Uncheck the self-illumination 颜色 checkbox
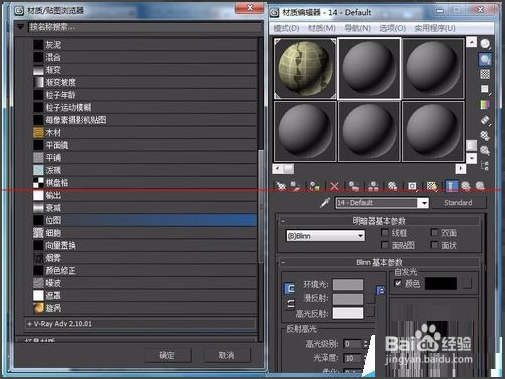Image resolution: width=505 pixels, height=379 pixels. tap(398, 283)
